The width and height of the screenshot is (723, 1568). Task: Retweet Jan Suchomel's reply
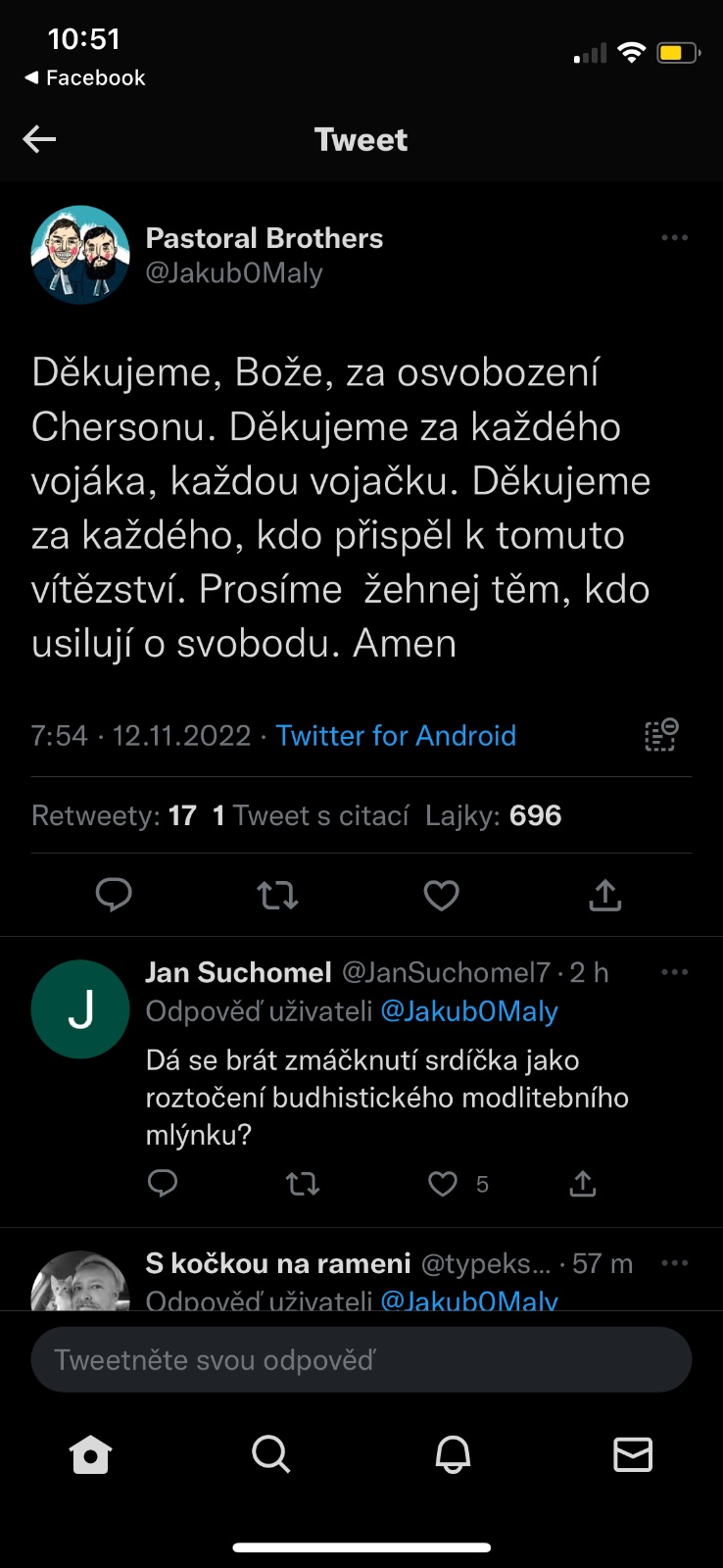pyautogui.click(x=303, y=1184)
